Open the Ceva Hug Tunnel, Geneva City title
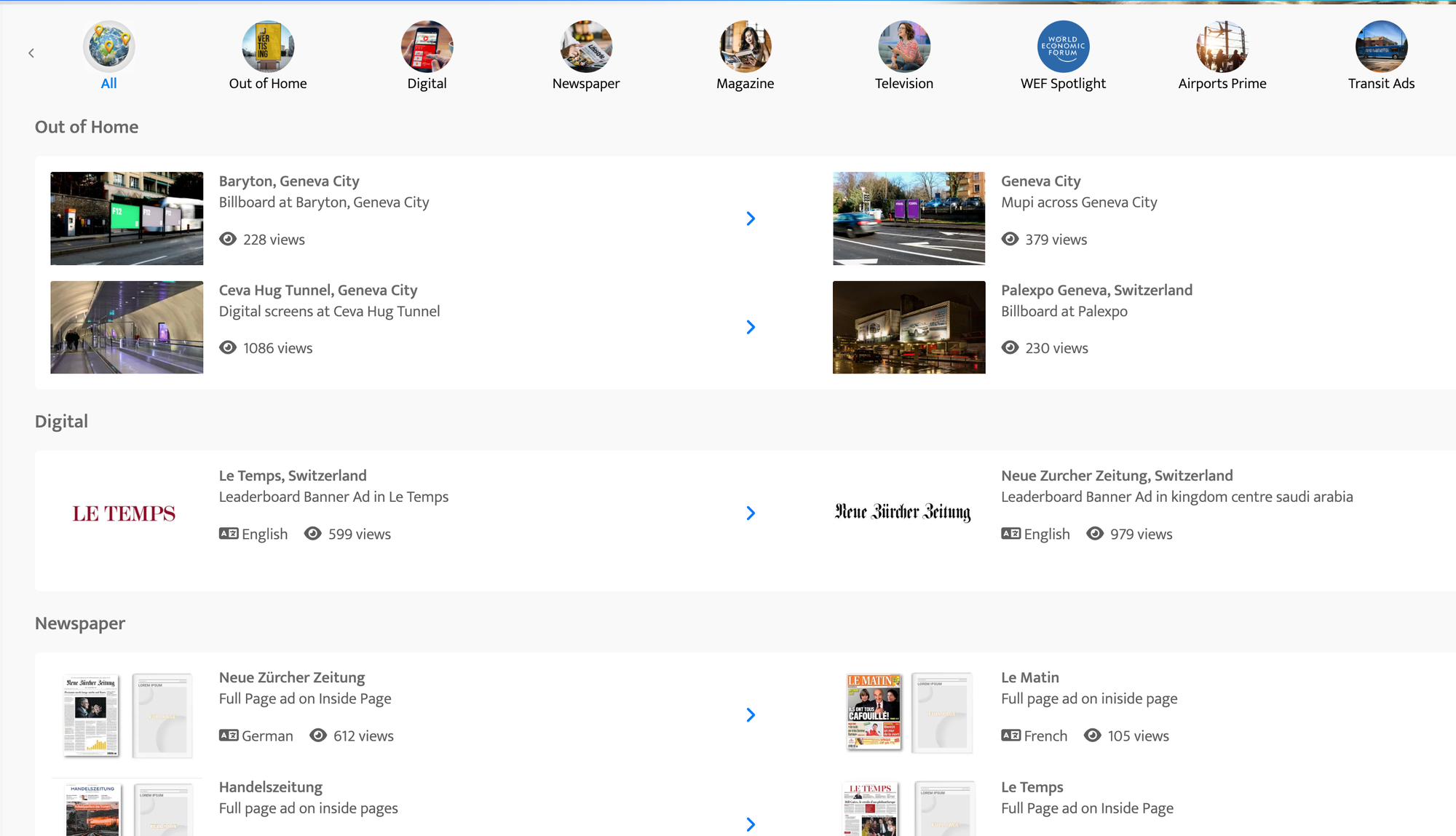 pyautogui.click(x=318, y=290)
